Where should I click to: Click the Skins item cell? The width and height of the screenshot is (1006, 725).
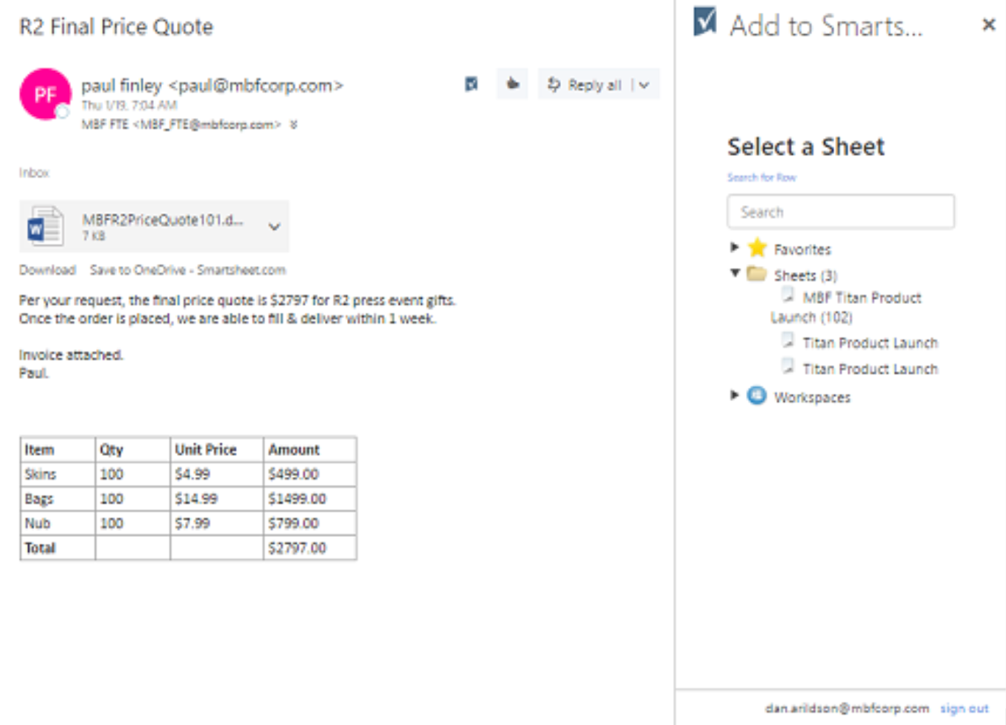point(58,474)
